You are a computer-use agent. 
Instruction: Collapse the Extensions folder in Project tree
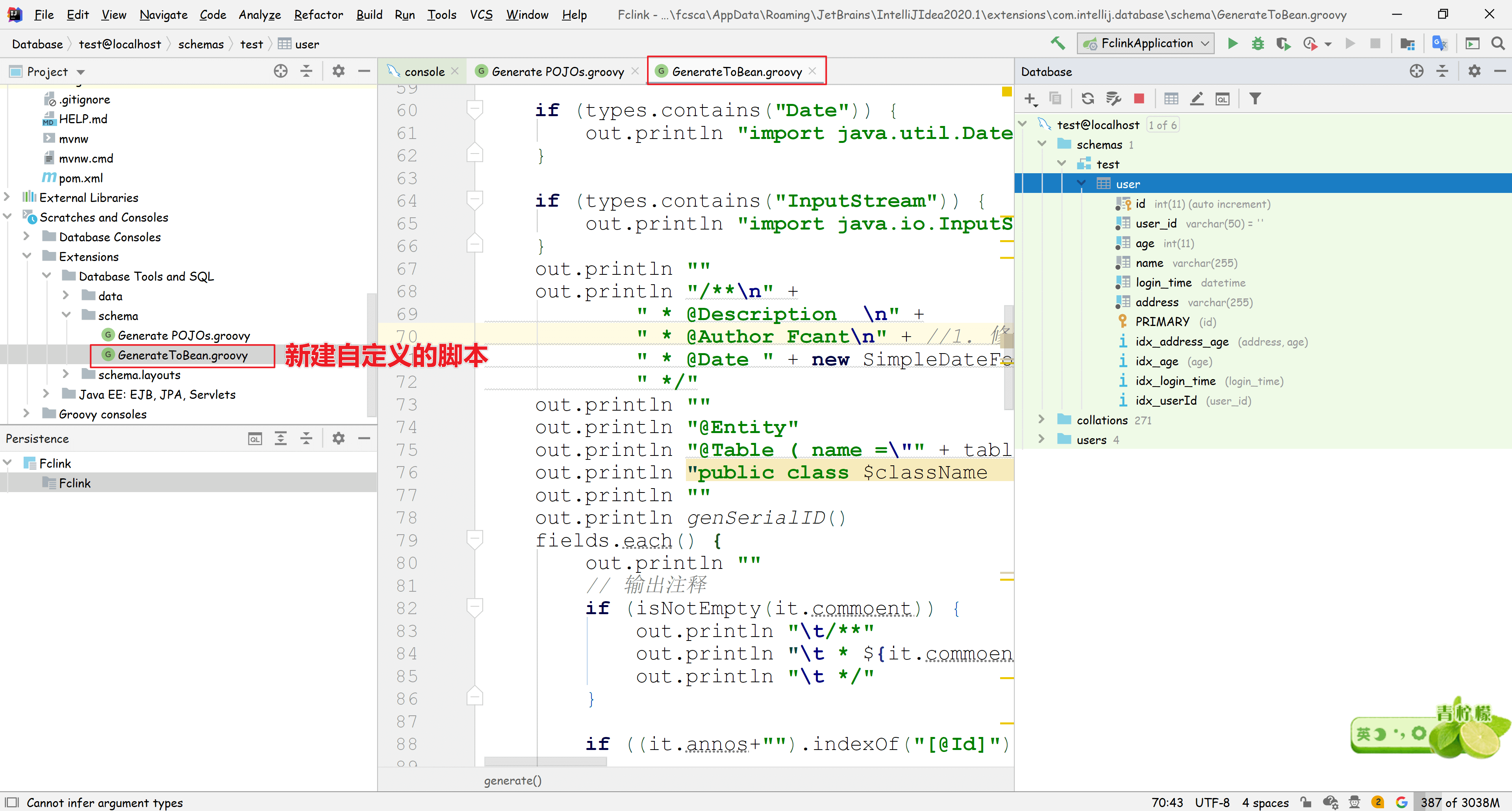(26, 256)
